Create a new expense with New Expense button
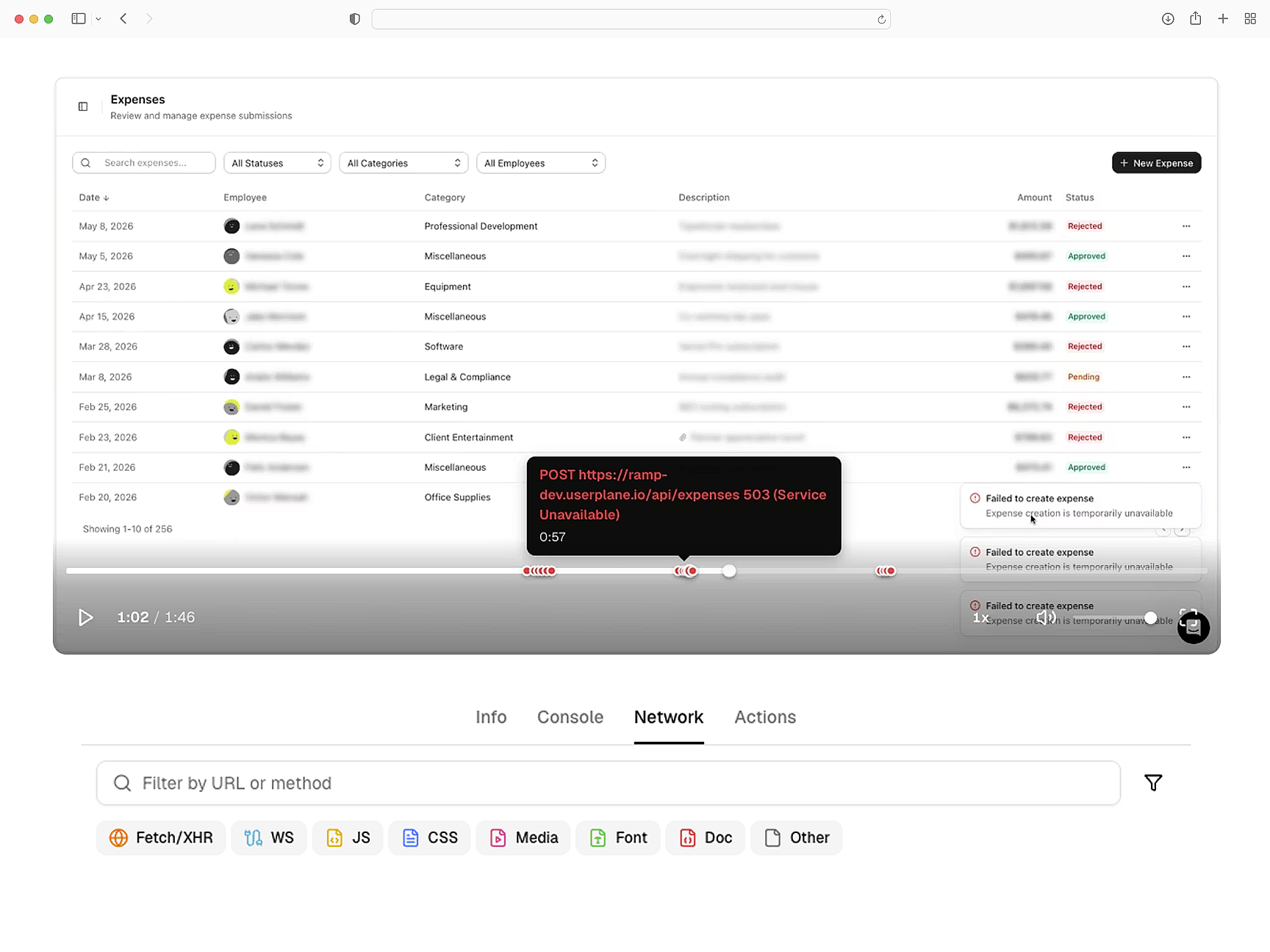Screen dimensions: 1270x952 tap(1156, 162)
